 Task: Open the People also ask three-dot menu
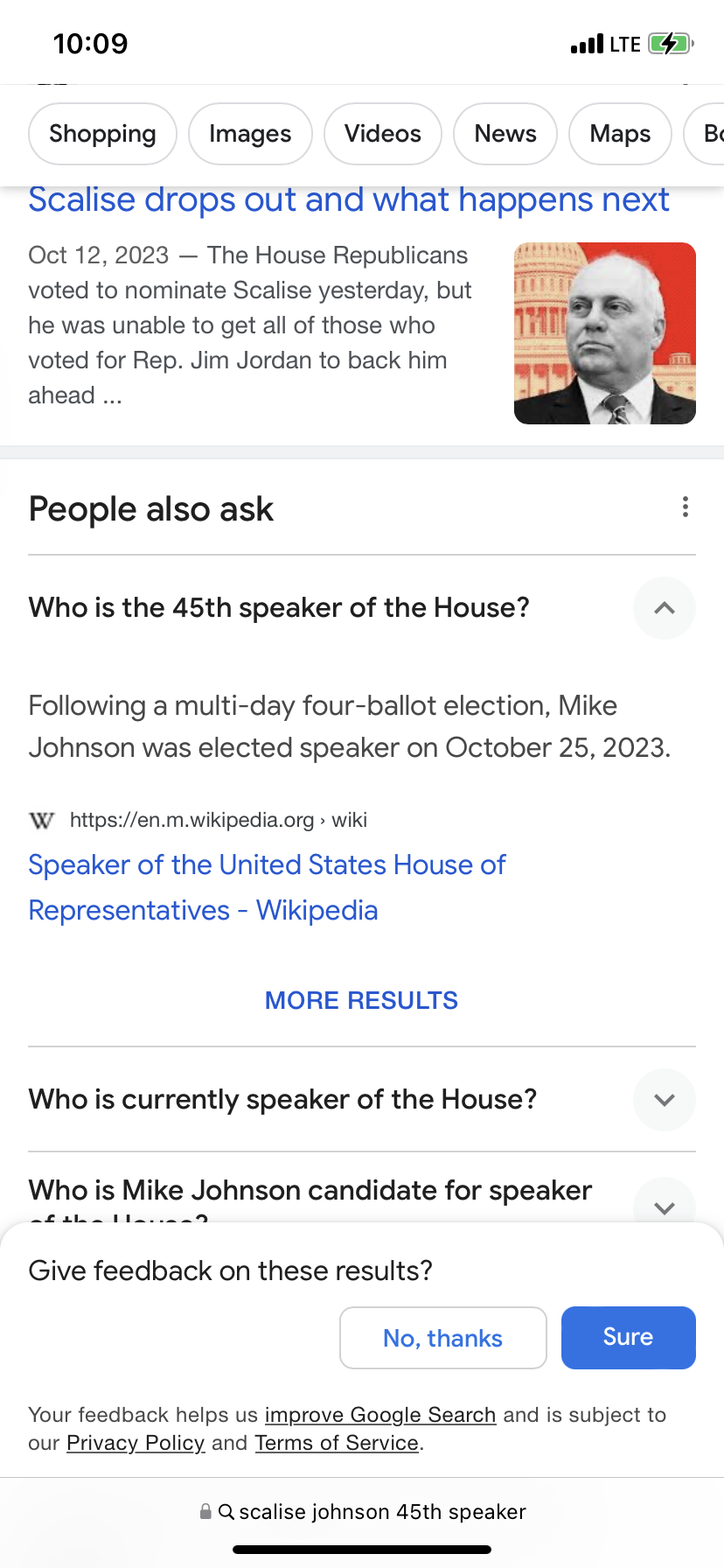(685, 507)
